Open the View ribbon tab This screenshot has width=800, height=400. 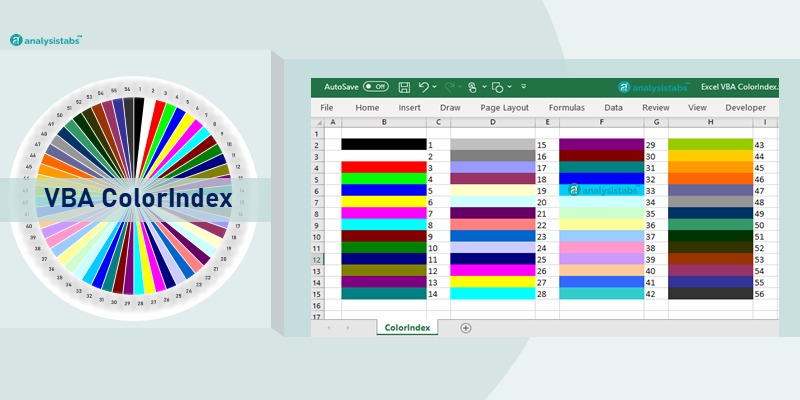pyautogui.click(x=697, y=108)
